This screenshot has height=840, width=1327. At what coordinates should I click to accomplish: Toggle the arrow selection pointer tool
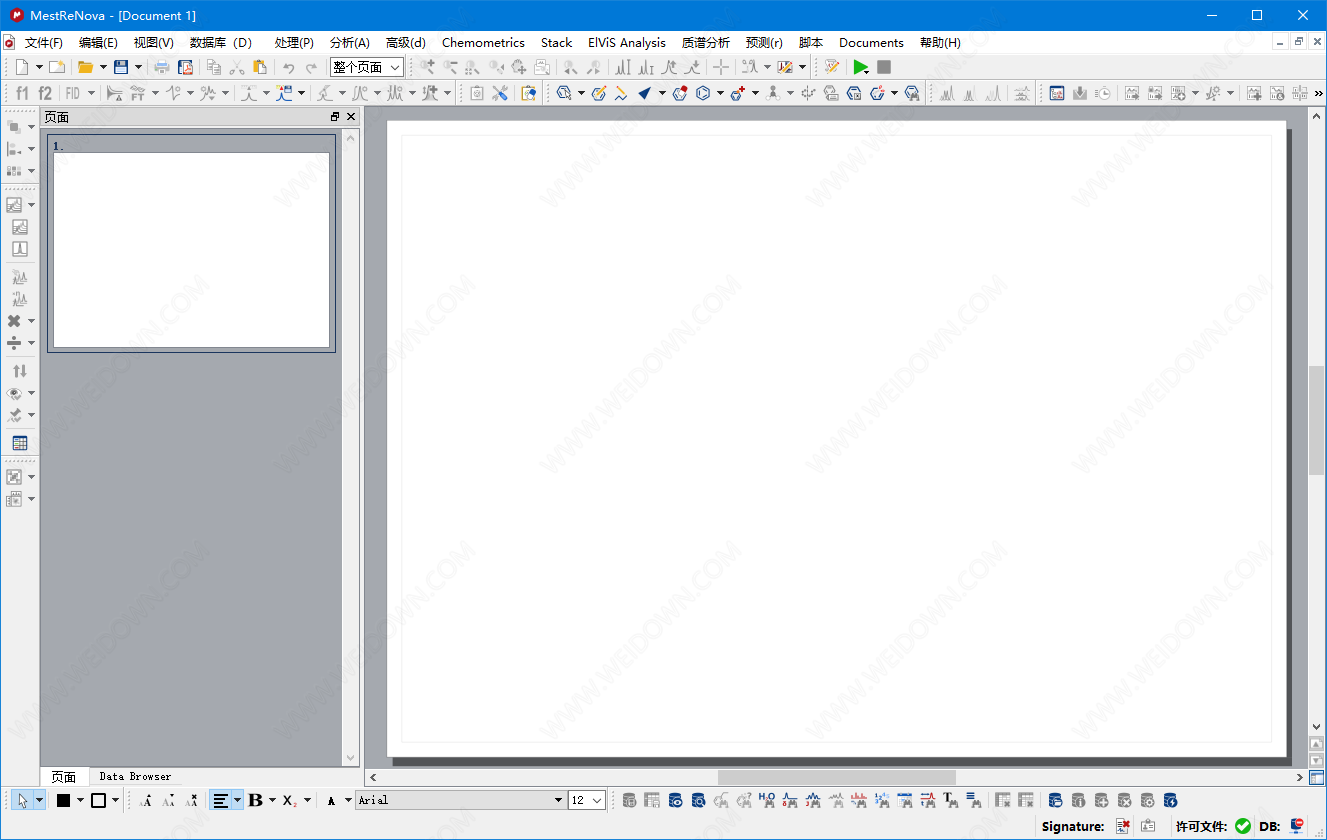23,800
